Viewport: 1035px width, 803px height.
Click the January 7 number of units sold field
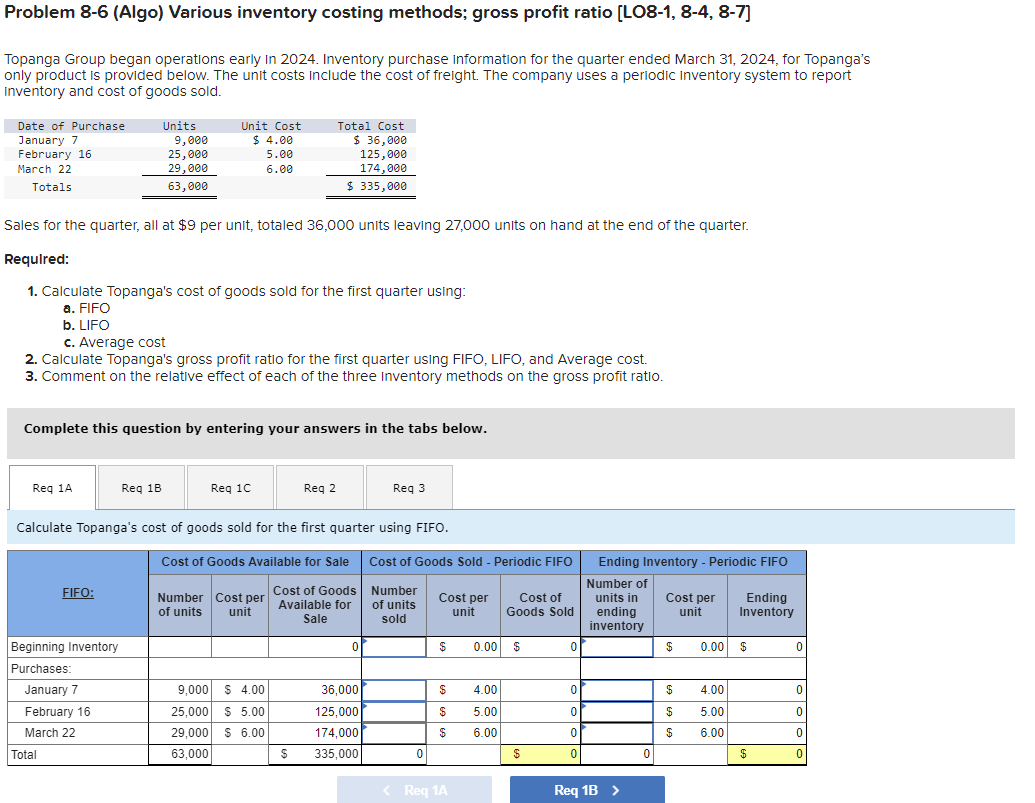coord(394,689)
